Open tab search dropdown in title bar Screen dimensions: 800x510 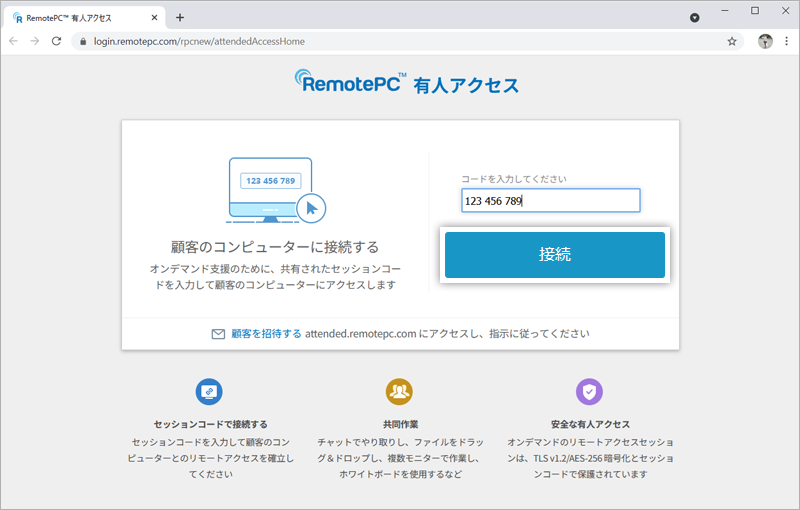[x=694, y=18]
